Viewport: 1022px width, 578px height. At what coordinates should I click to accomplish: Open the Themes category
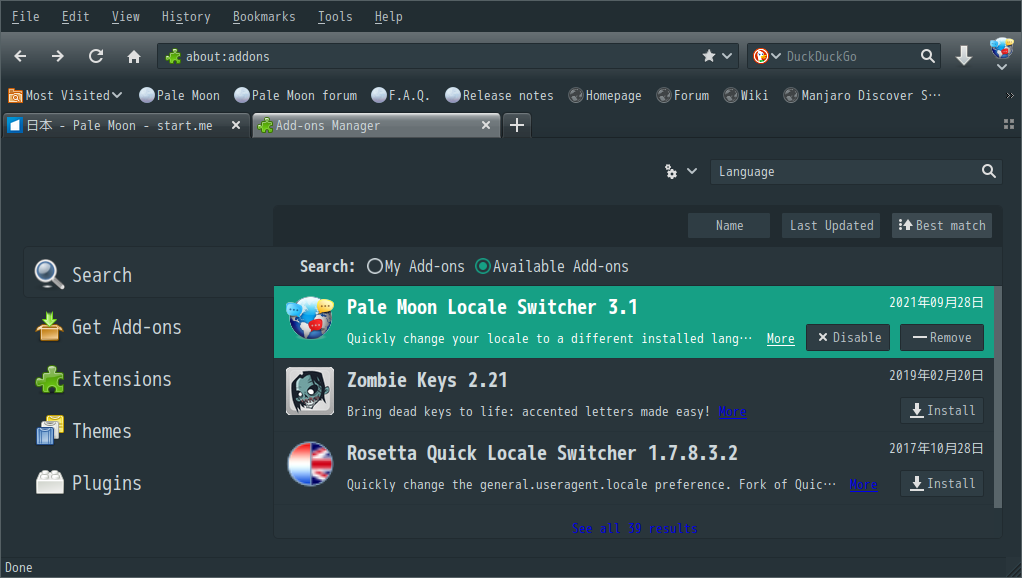(x=149, y=431)
